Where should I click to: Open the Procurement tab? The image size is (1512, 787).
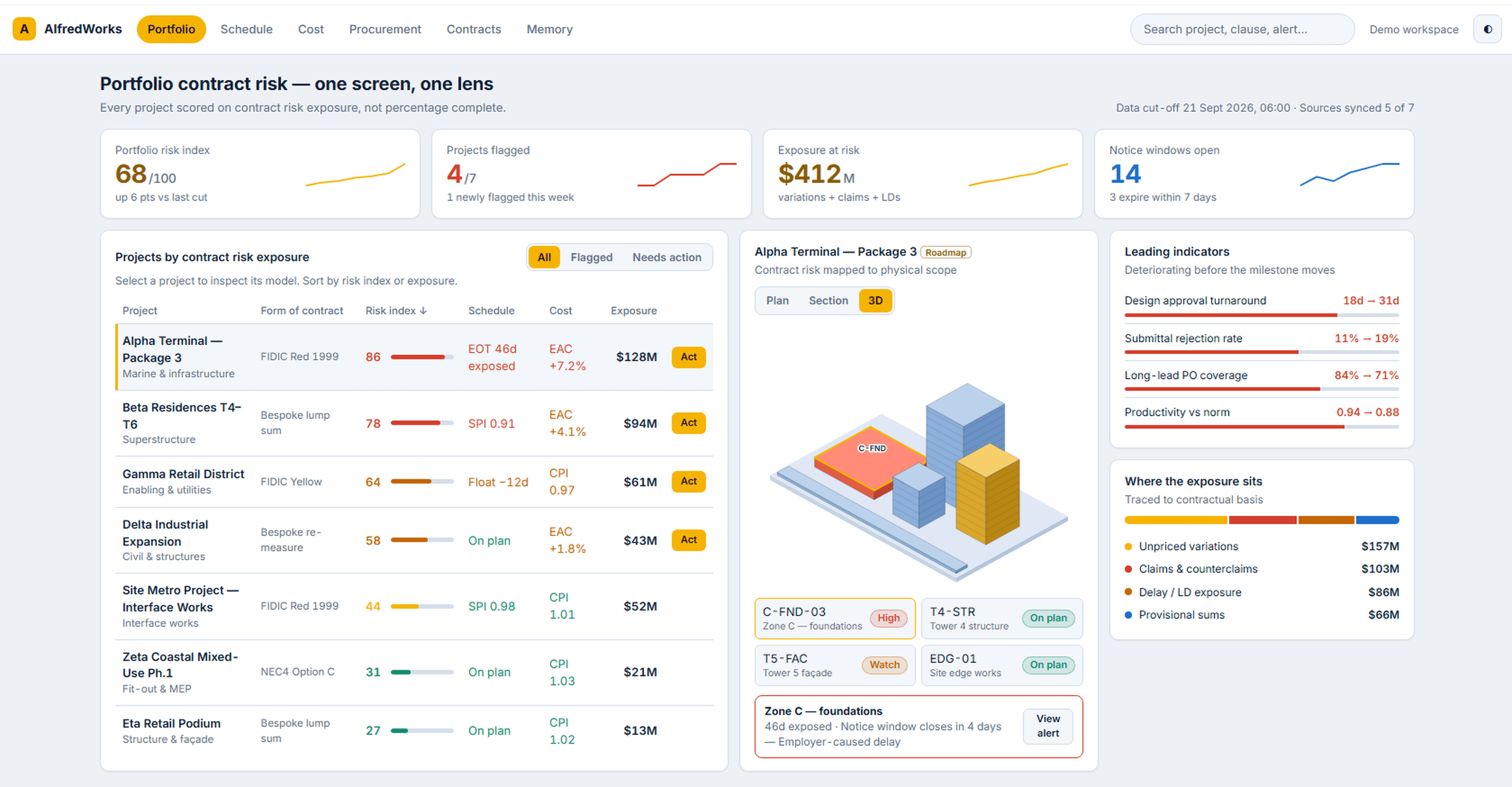coord(385,29)
